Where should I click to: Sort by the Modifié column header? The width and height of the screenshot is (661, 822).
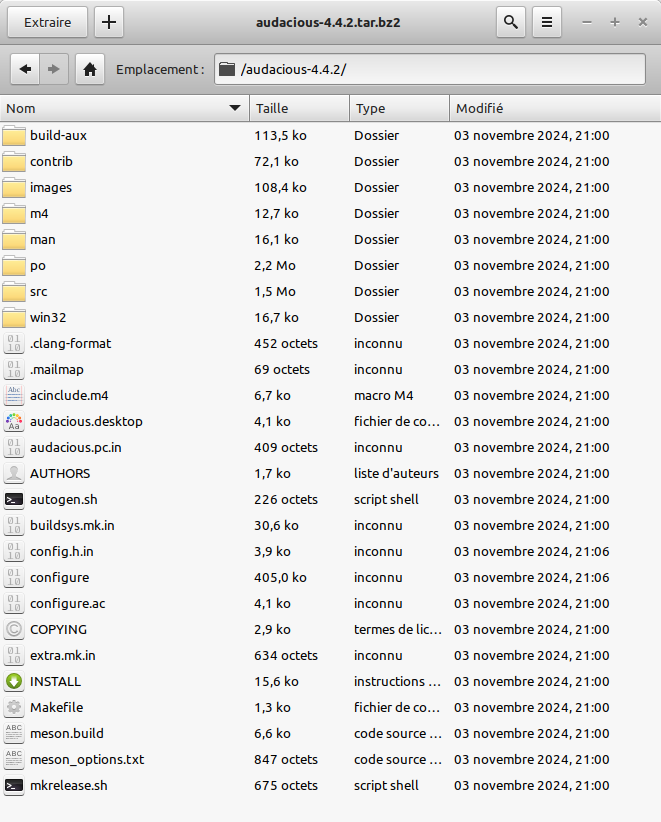point(555,109)
